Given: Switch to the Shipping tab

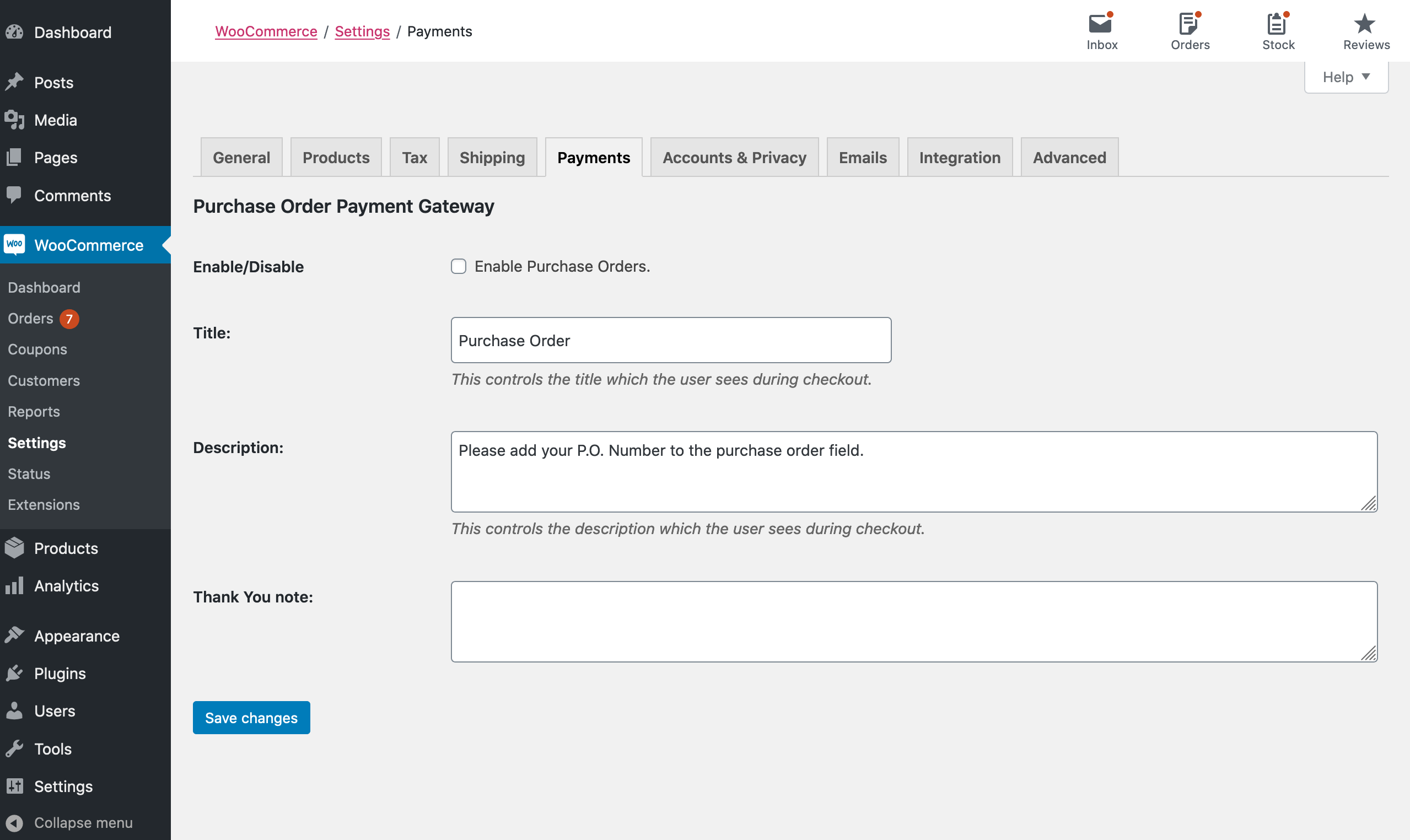Looking at the screenshot, I should pos(491,157).
